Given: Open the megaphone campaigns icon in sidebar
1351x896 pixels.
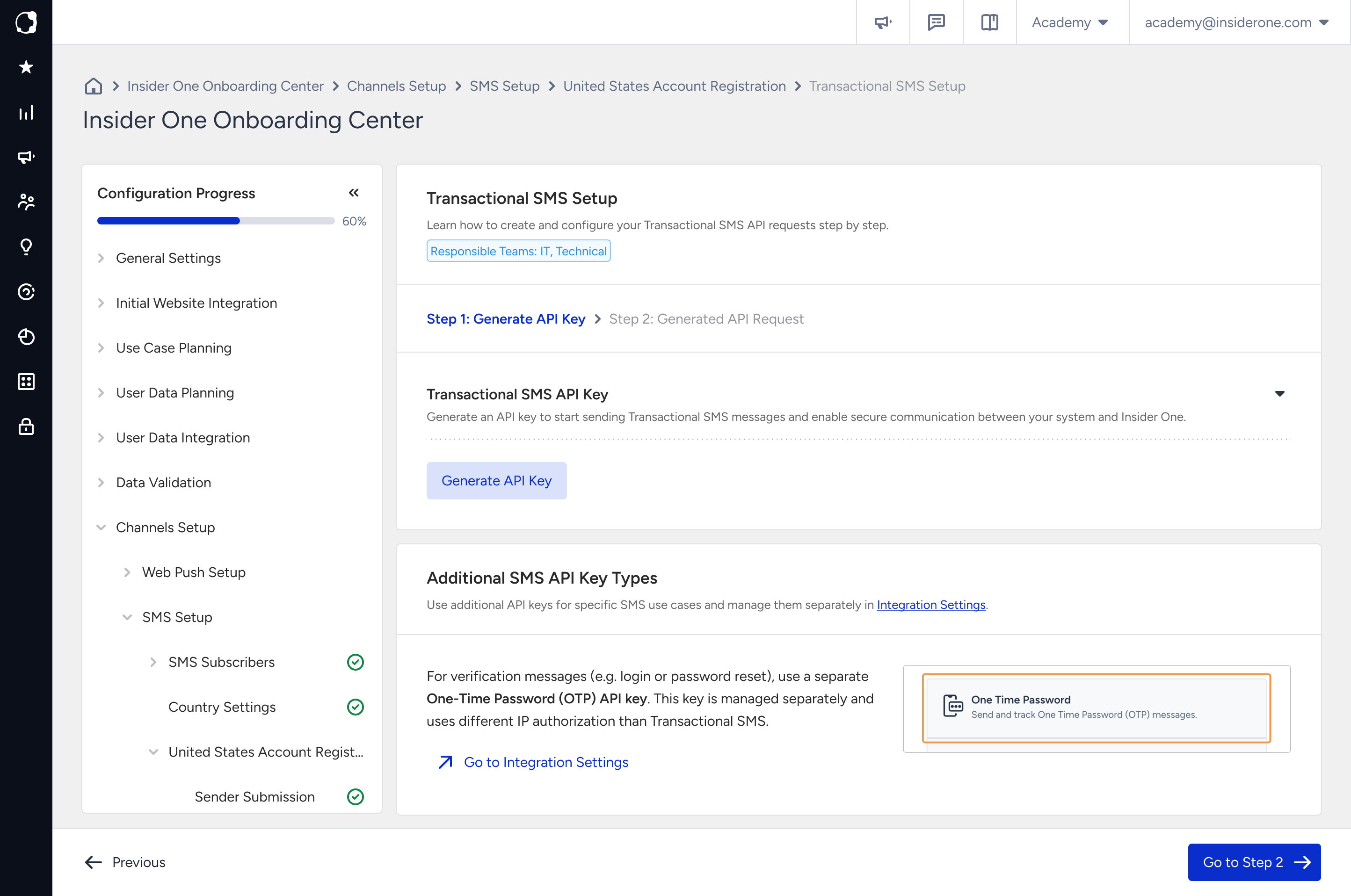Looking at the screenshot, I should (x=26, y=157).
